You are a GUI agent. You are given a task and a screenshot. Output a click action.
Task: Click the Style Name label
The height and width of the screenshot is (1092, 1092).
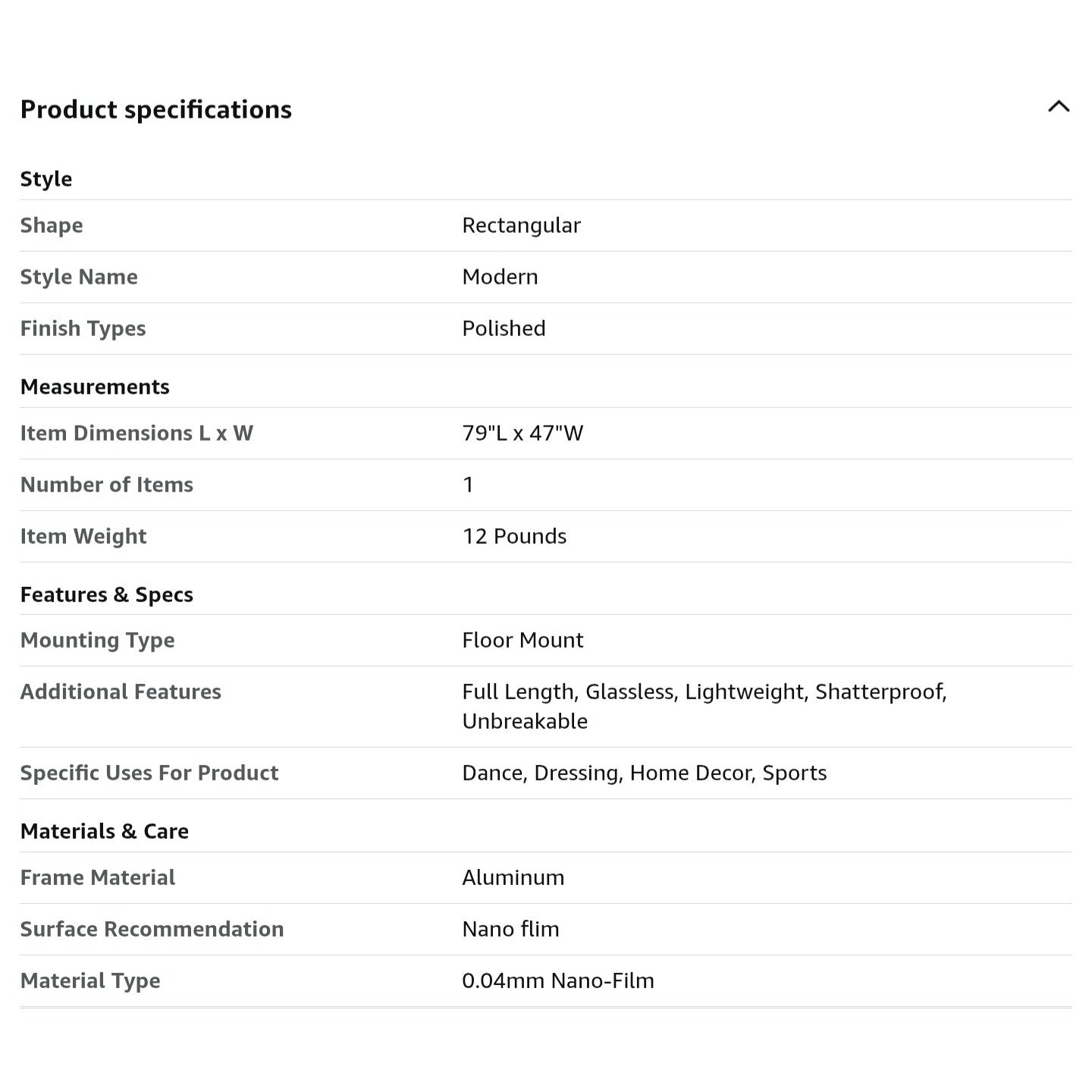79,277
